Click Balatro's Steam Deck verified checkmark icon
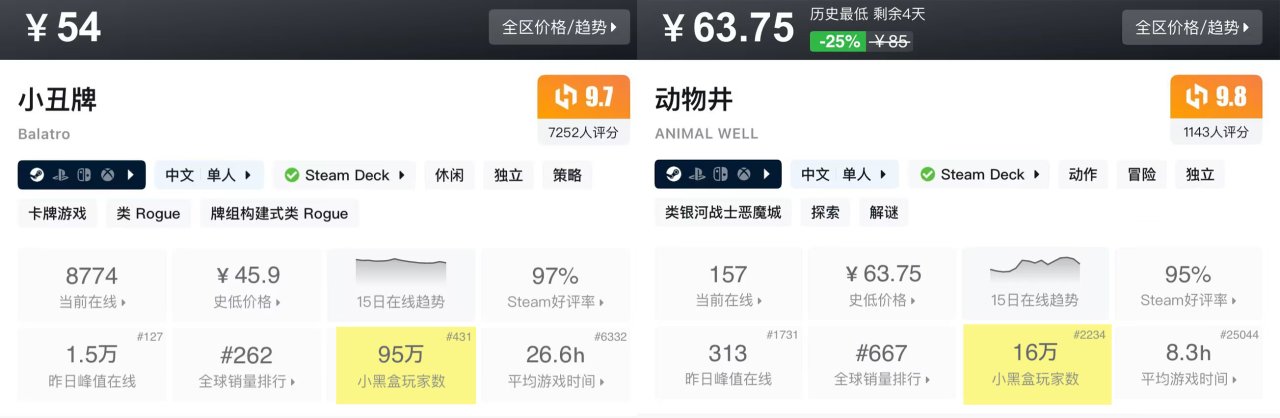 [292, 175]
